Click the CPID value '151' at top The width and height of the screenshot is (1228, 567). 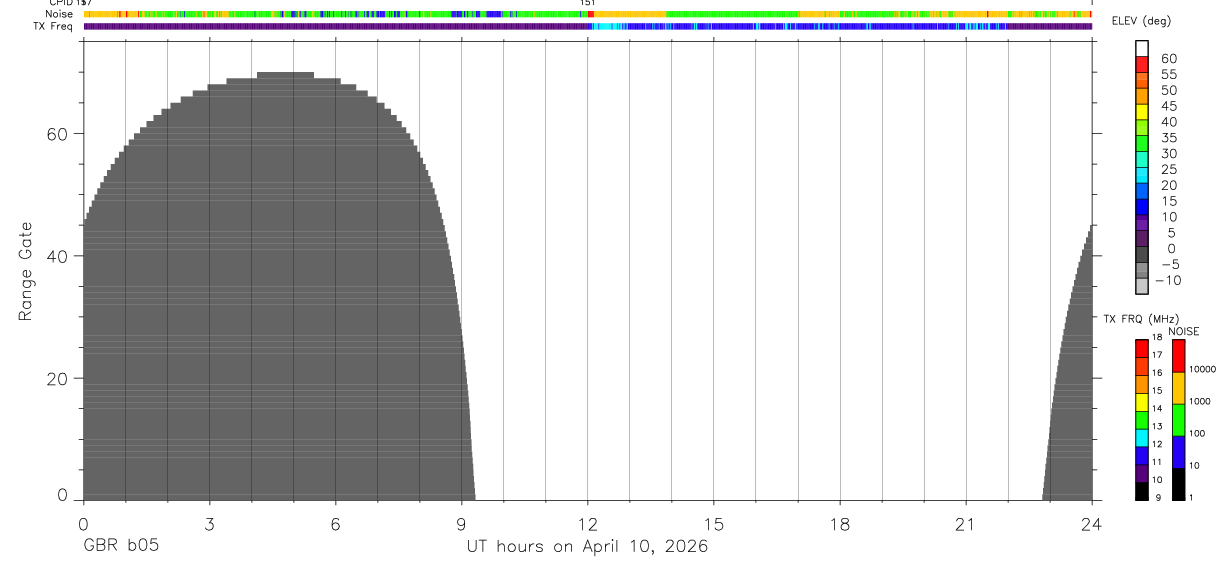[587, 3]
